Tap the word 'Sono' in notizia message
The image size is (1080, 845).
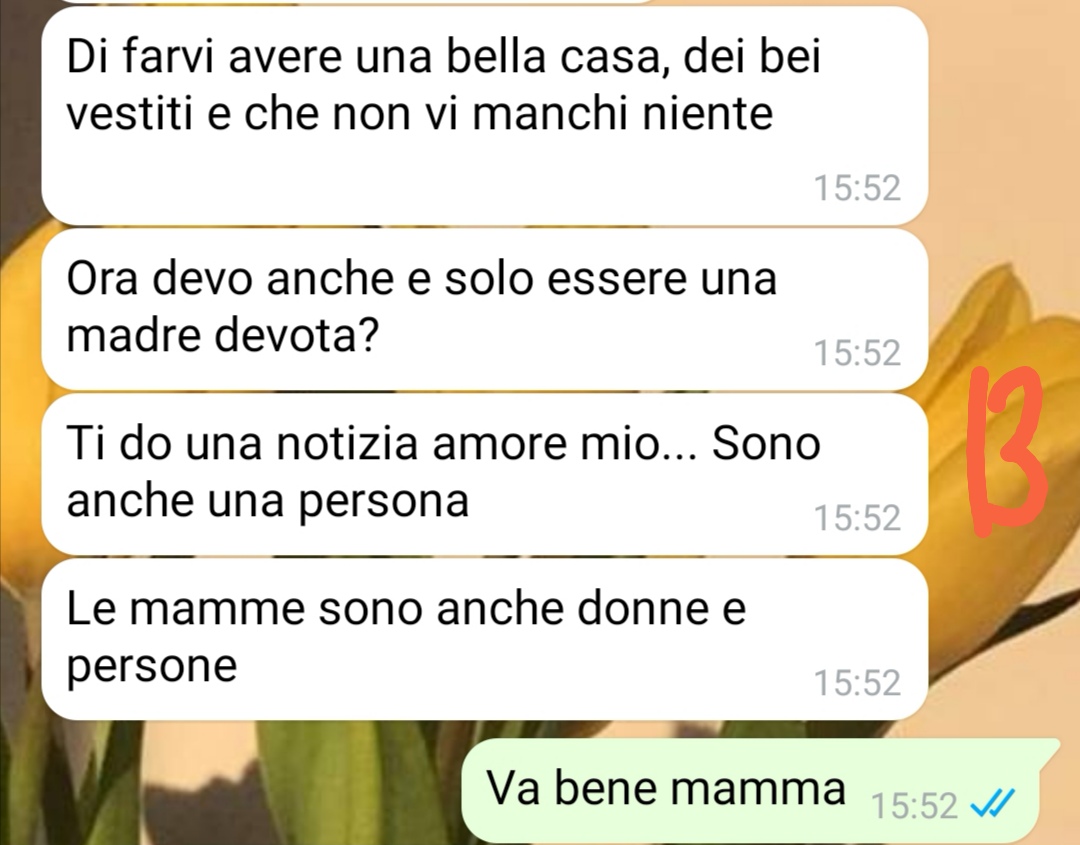766,443
